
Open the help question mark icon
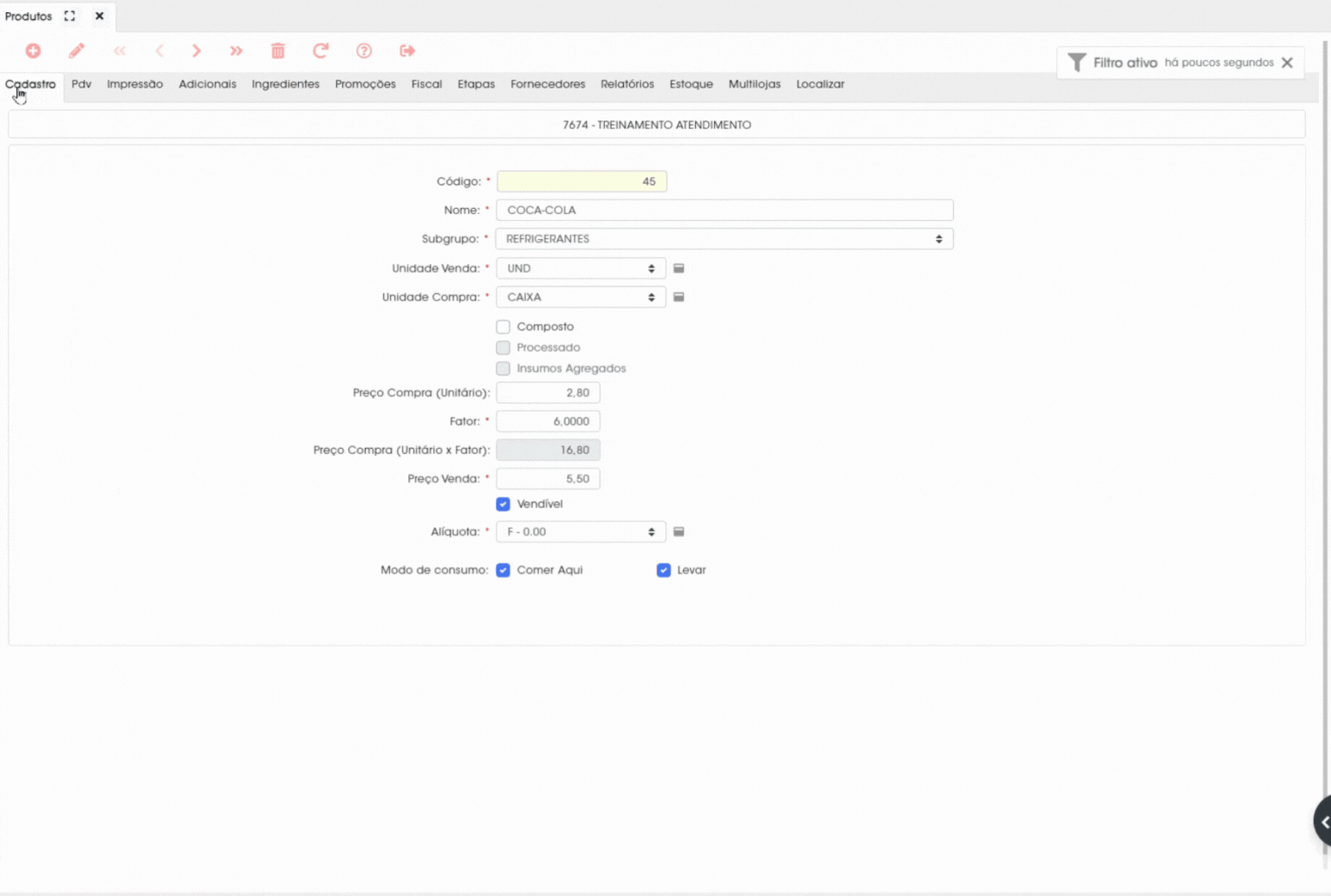[x=364, y=51]
